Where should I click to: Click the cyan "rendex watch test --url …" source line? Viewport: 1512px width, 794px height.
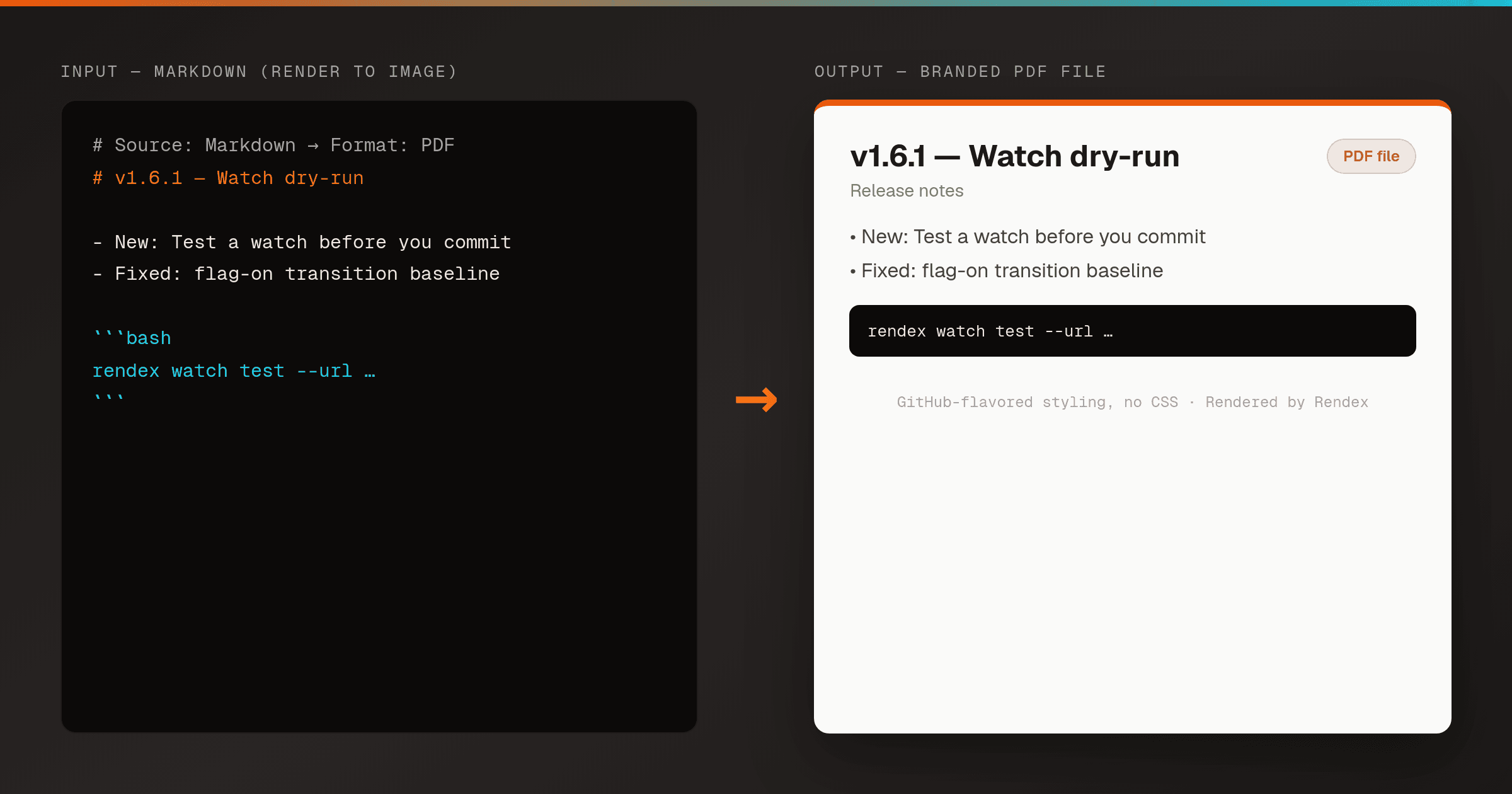pos(234,371)
